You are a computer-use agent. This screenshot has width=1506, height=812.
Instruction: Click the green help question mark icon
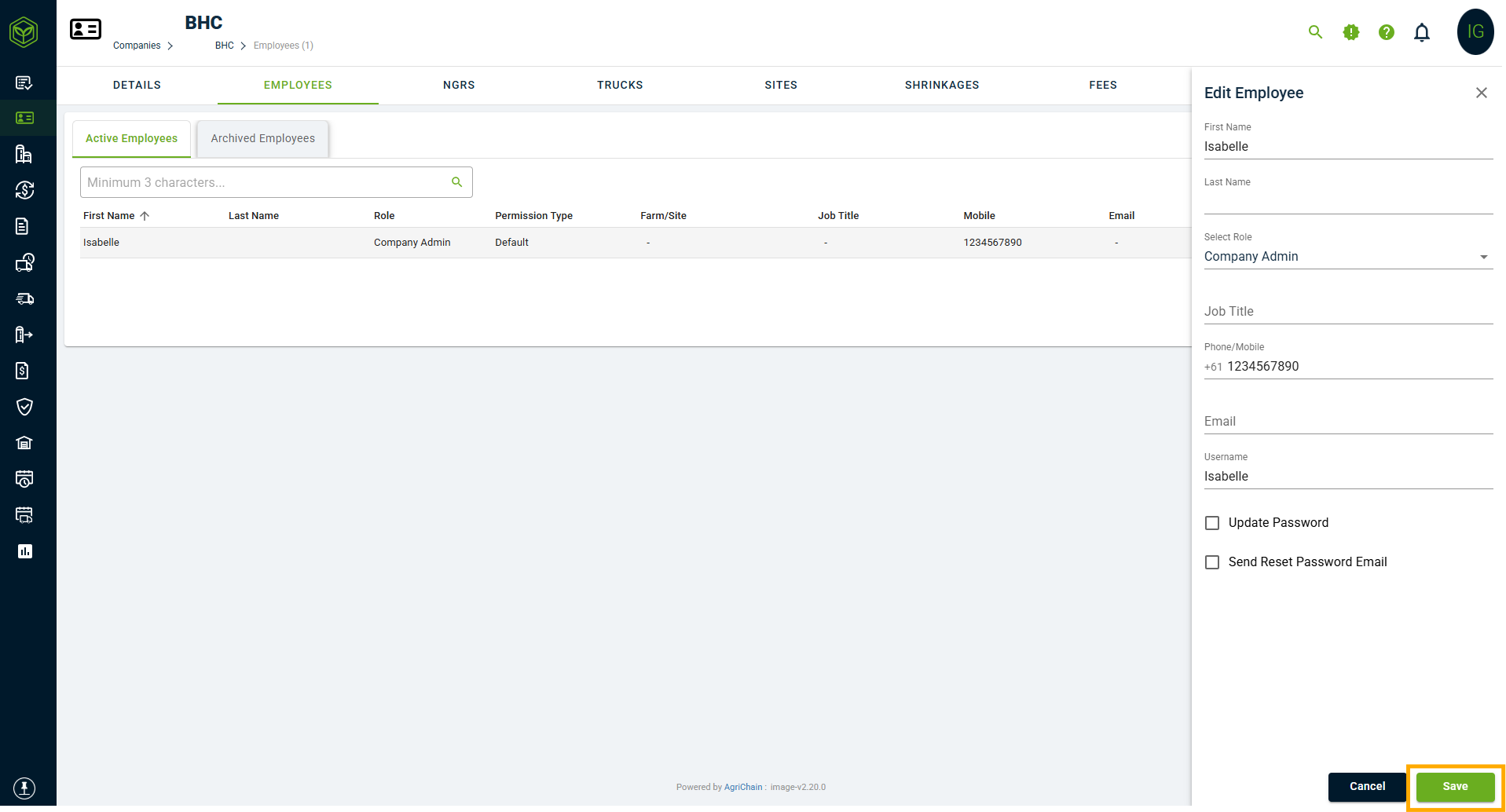coord(1387,32)
